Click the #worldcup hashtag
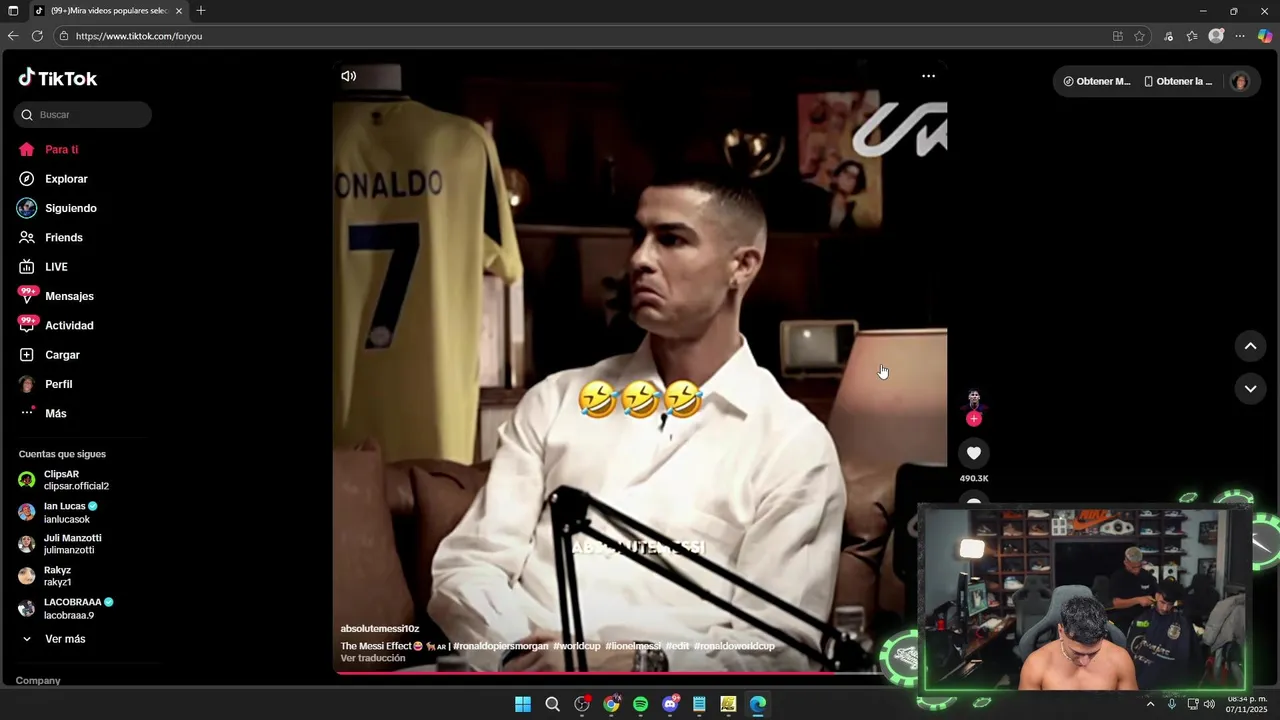1280x720 pixels. pos(577,646)
